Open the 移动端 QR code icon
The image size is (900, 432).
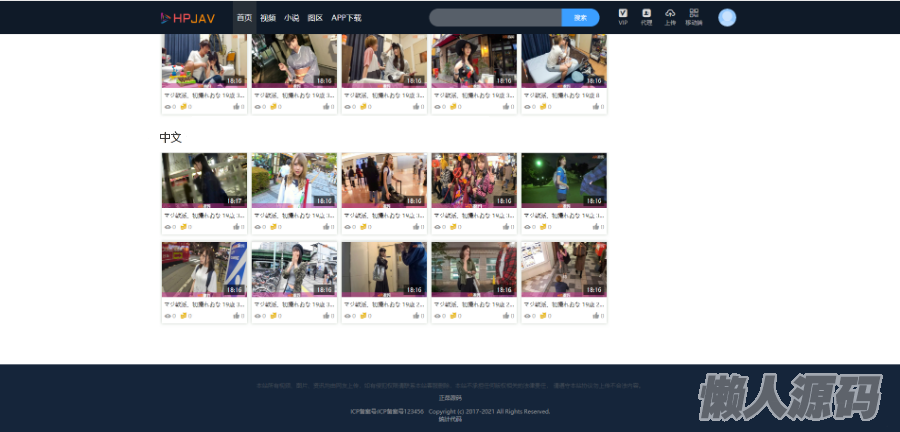pos(693,17)
